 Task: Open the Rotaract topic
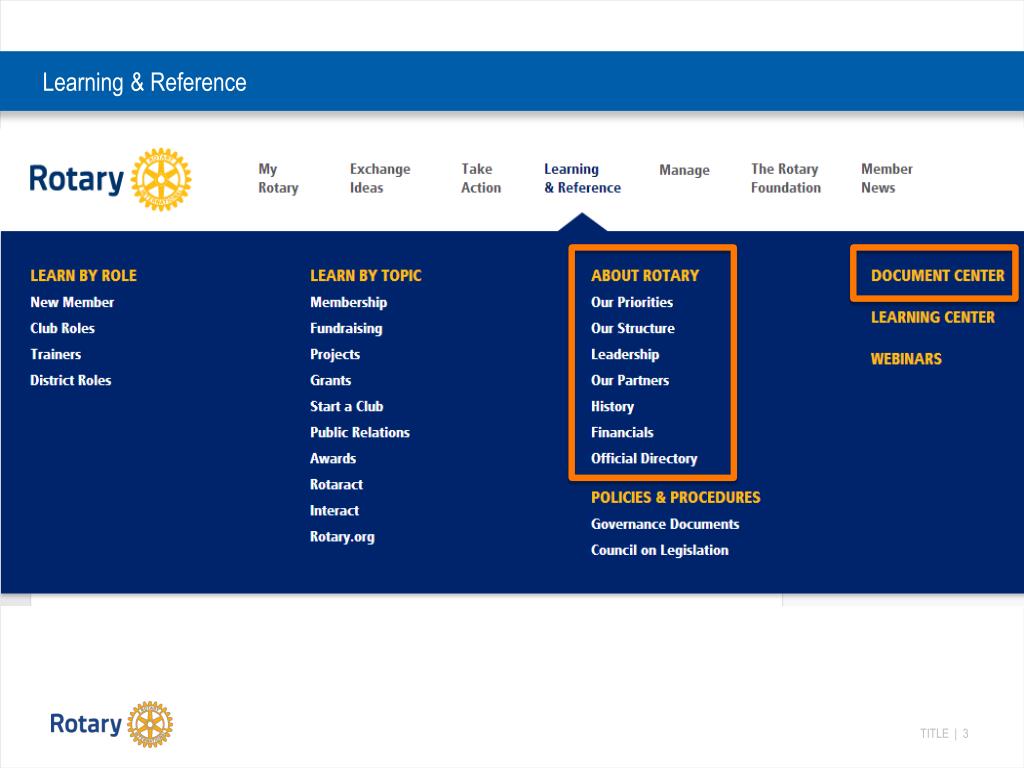click(336, 485)
